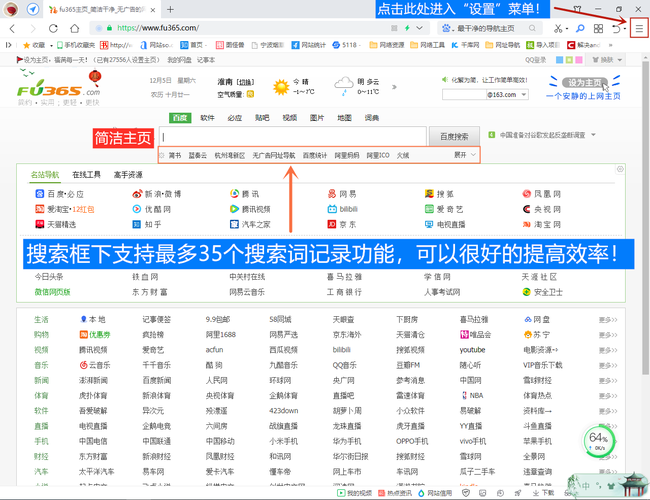Viewport: 650px width, 500px height.
Task: Click the search icon in the Baidu search box
Action: 532,28
